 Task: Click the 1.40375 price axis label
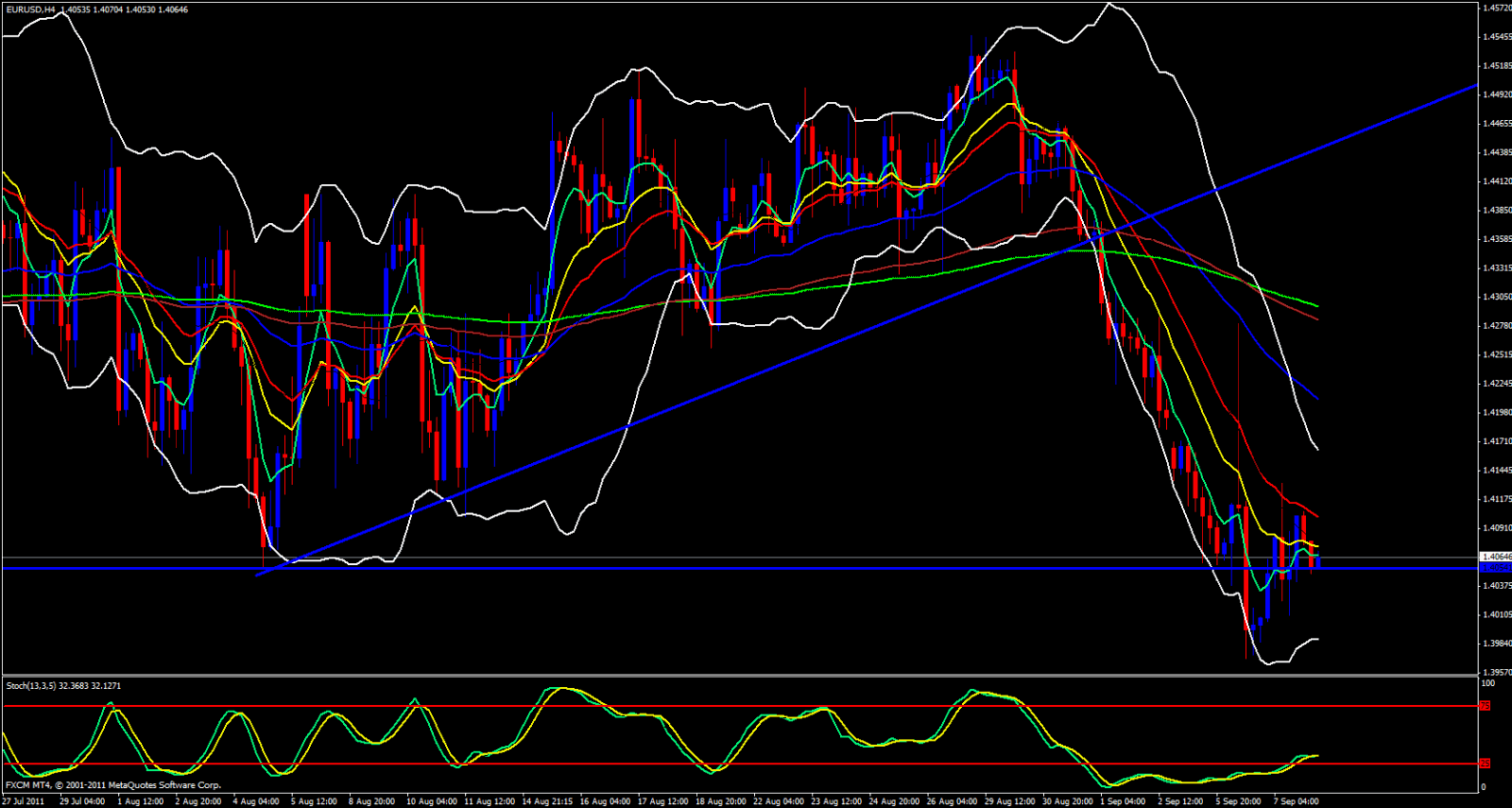[x=1498, y=586]
